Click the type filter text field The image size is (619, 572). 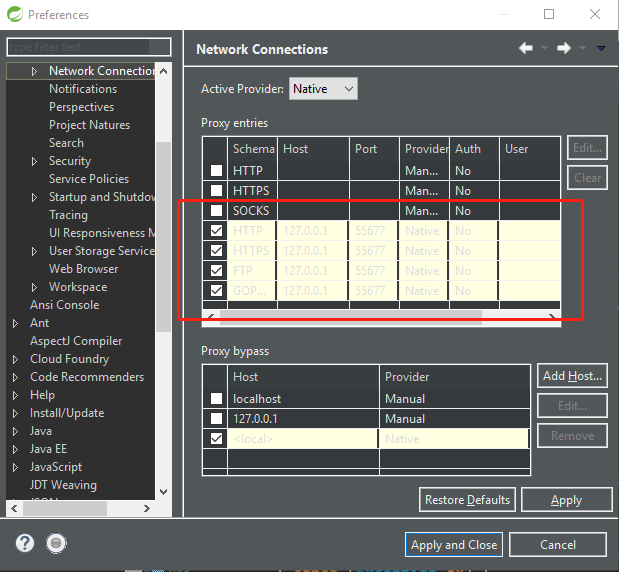(89, 47)
